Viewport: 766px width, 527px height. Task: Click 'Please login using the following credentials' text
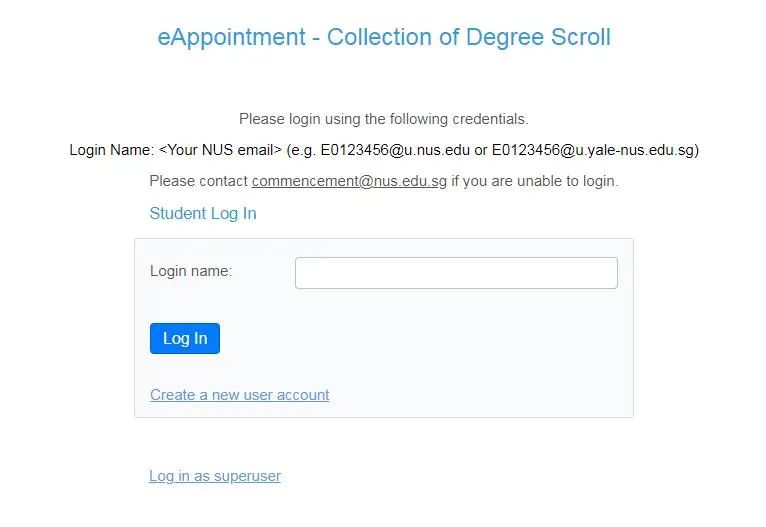click(x=383, y=119)
